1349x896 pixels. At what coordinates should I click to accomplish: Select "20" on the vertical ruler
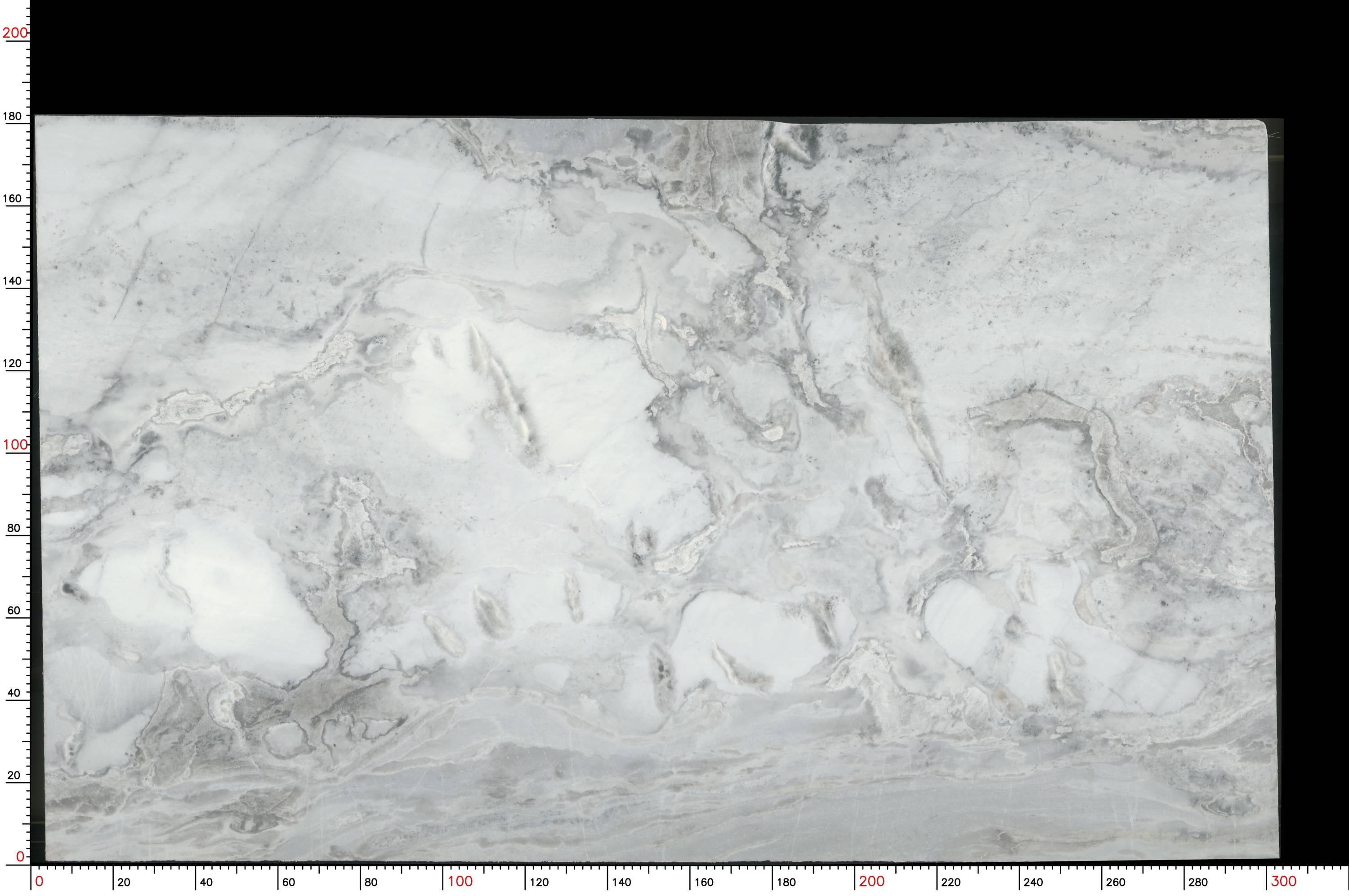pyautogui.click(x=13, y=776)
